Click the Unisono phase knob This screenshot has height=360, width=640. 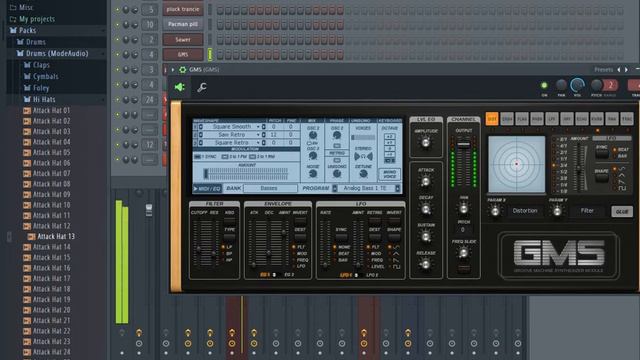(337, 174)
